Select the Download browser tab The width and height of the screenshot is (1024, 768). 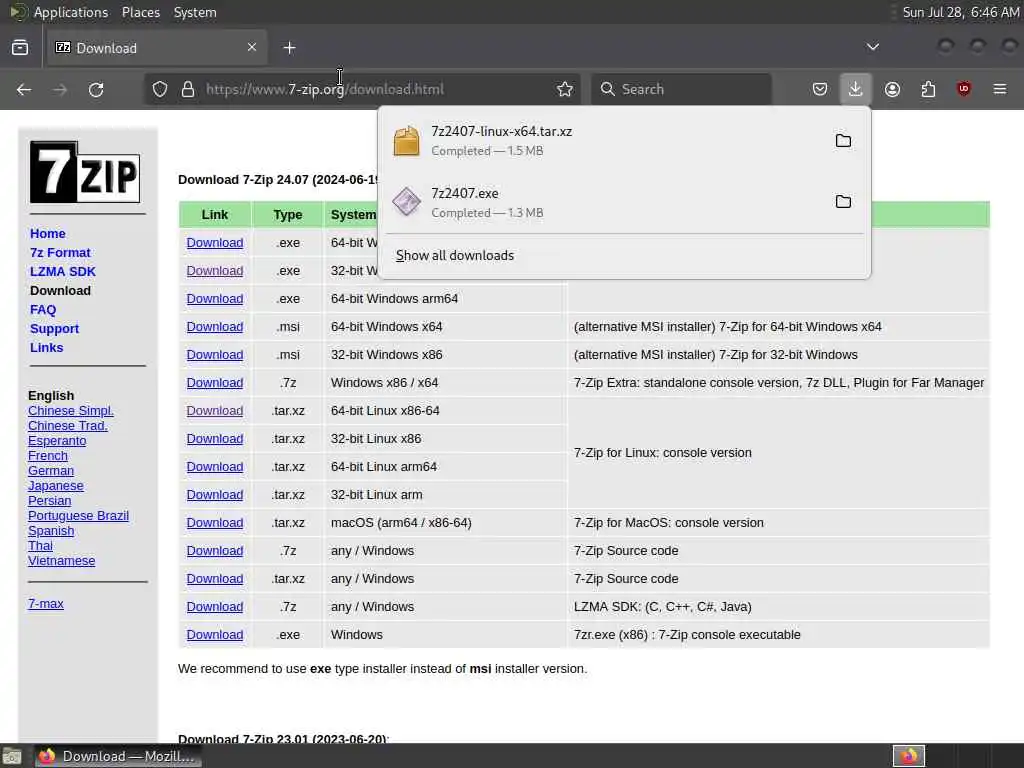(x=155, y=48)
